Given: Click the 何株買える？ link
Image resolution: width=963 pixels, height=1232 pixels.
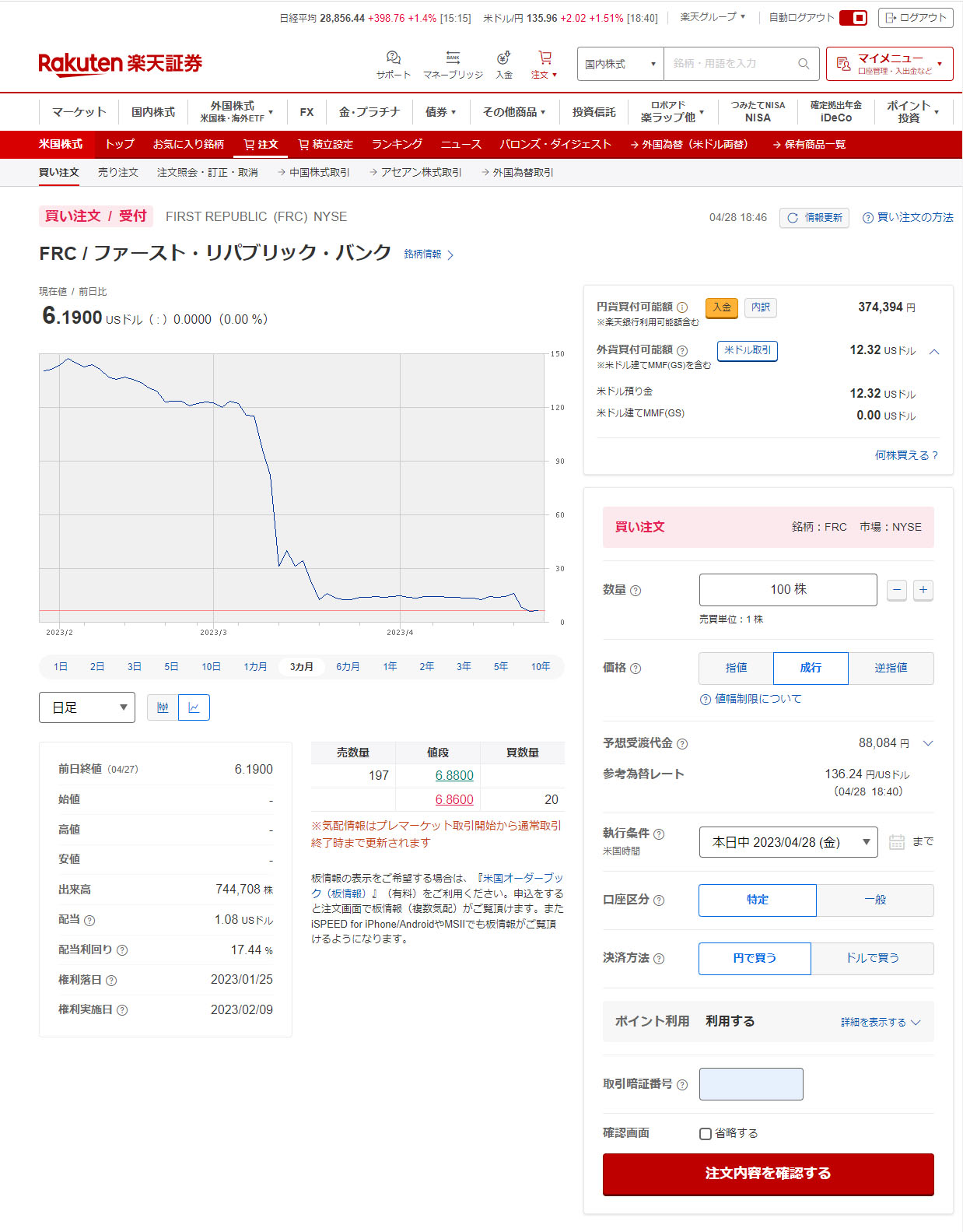Looking at the screenshot, I should pyautogui.click(x=906, y=455).
